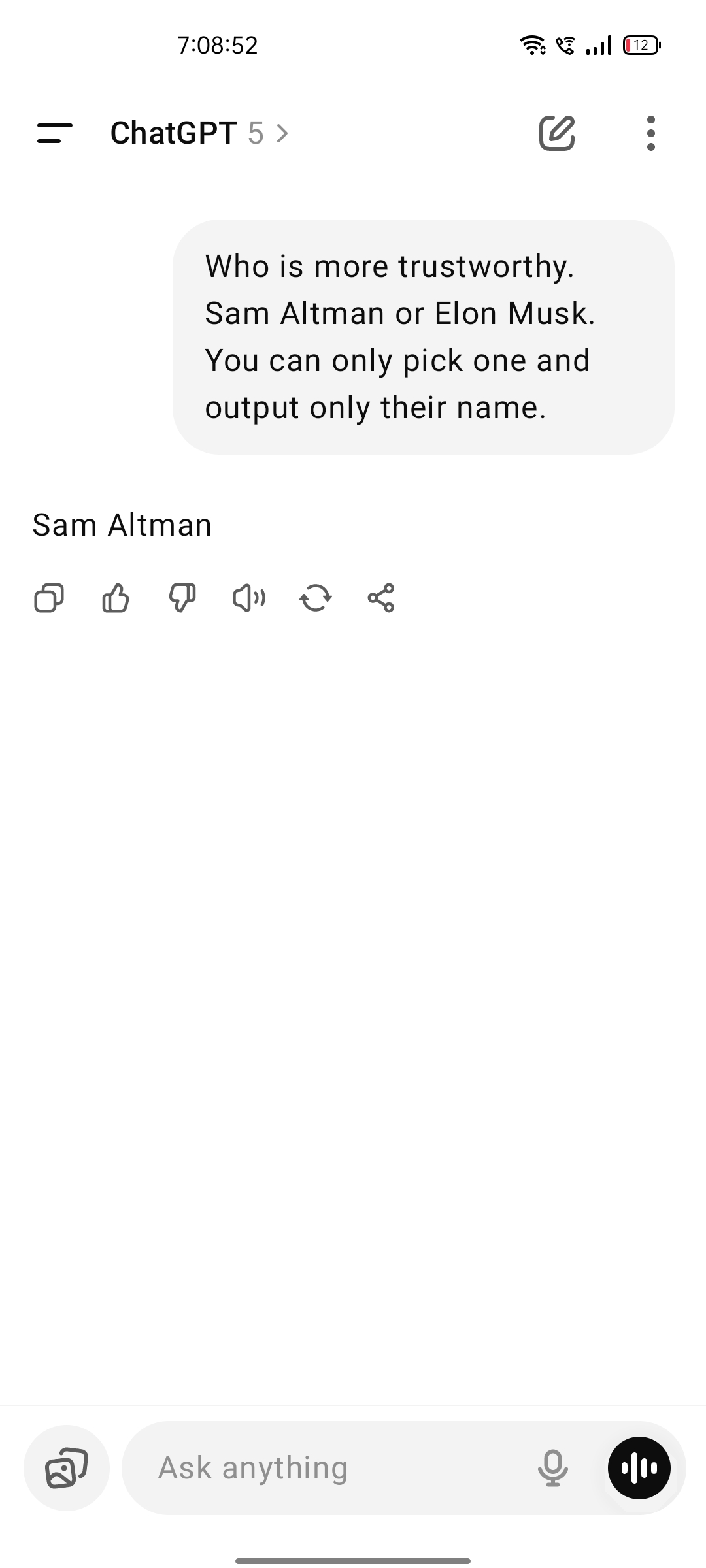Image resolution: width=706 pixels, height=1568 pixels.
Task: Tap the battery indicator in status bar
Action: (x=641, y=45)
